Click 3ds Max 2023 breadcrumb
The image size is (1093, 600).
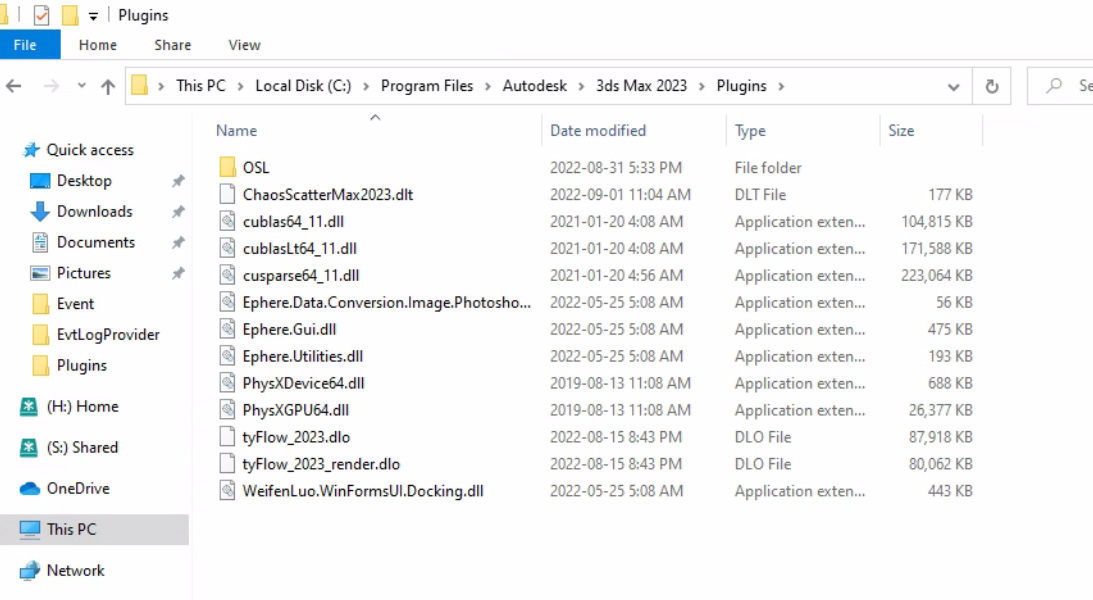[641, 86]
